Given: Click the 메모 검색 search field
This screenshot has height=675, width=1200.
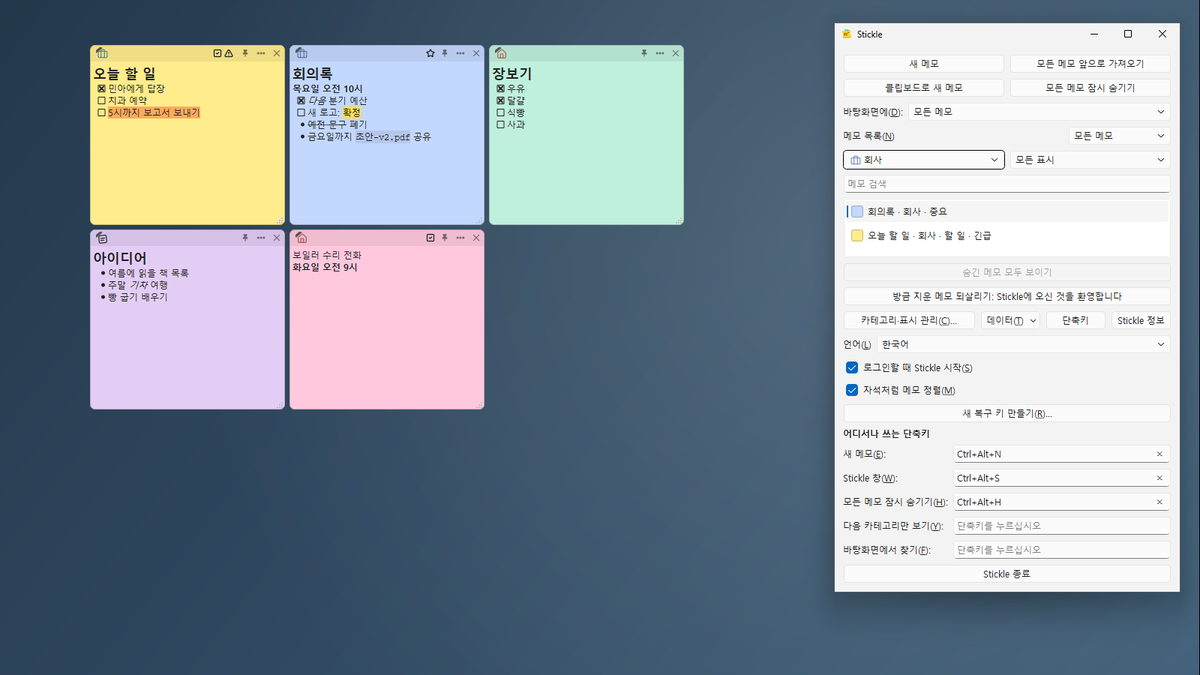Looking at the screenshot, I should point(1007,184).
